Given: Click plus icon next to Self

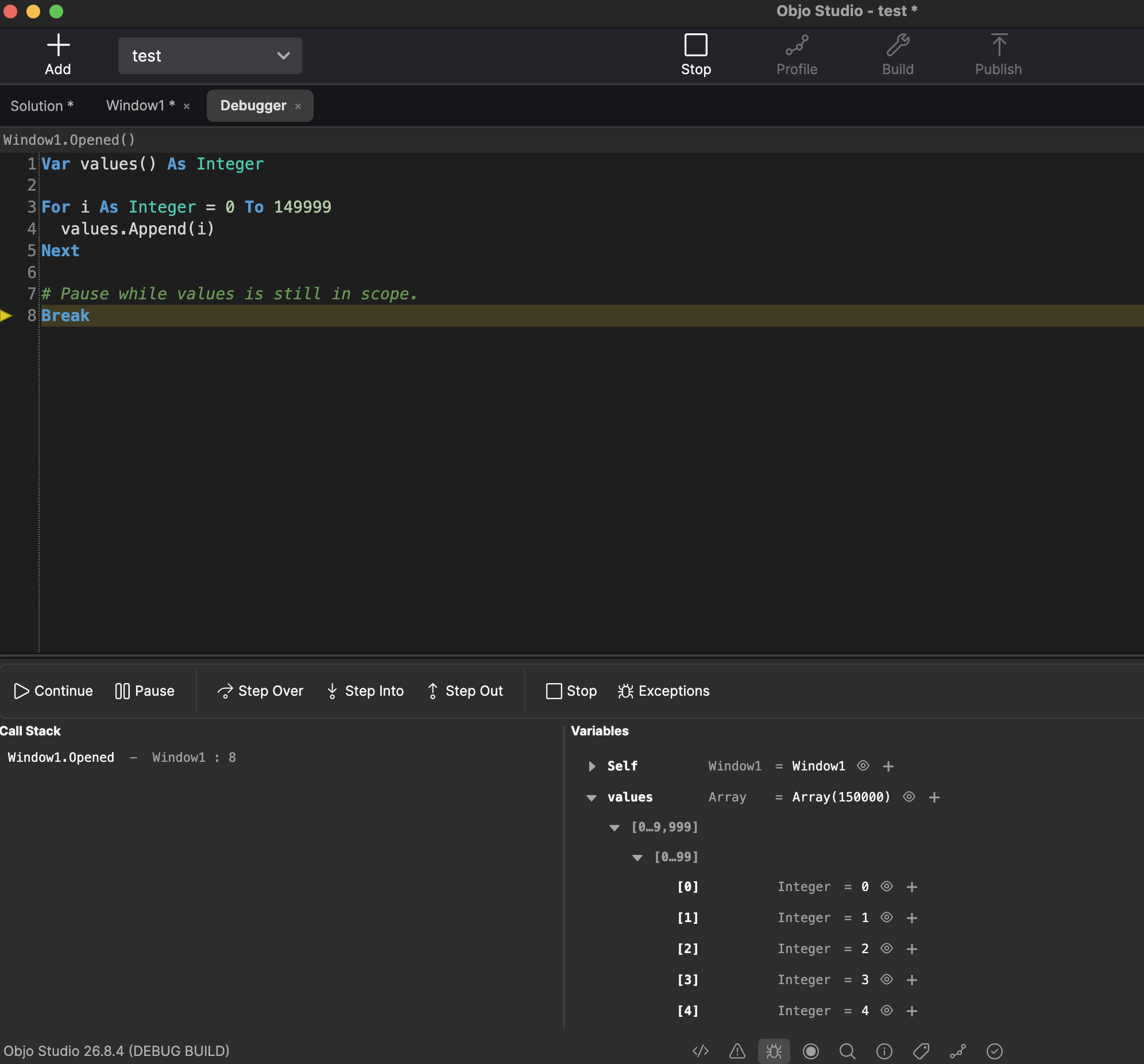Looking at the screenshot, I should point(888,766).
